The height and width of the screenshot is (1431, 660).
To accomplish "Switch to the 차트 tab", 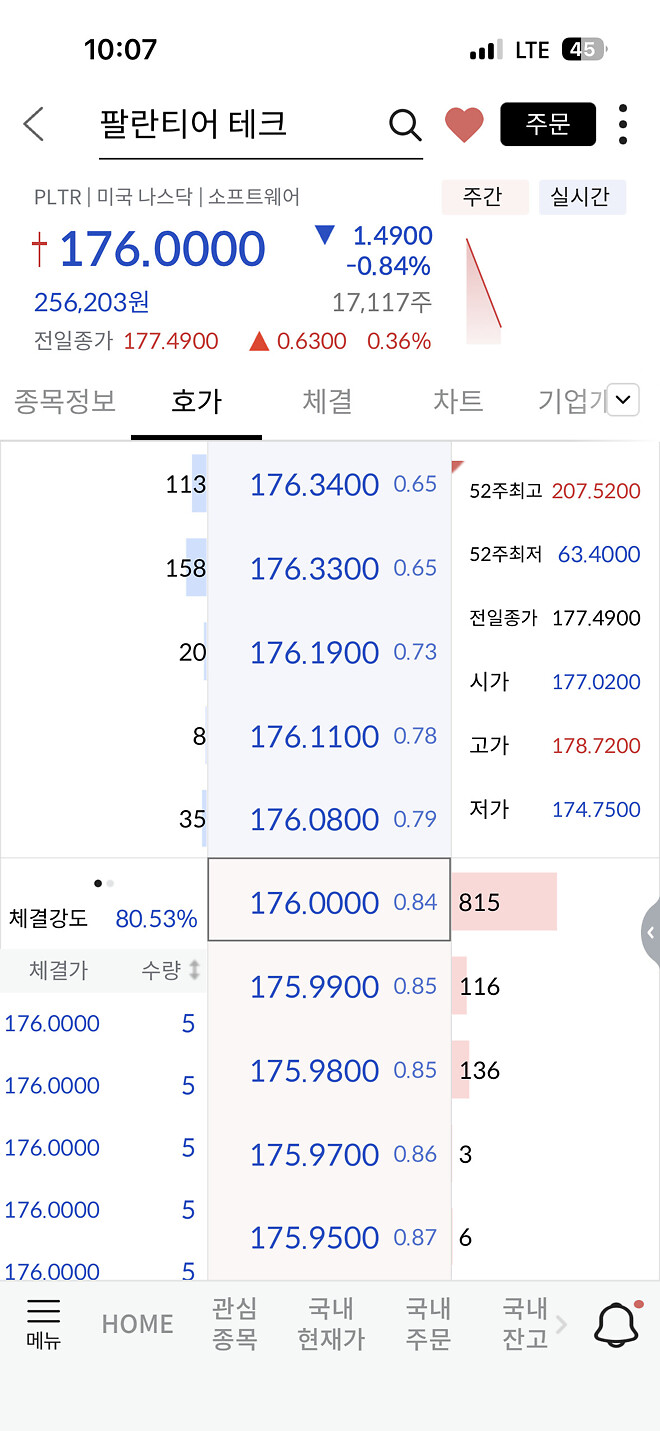I will [x=456, y=399].
